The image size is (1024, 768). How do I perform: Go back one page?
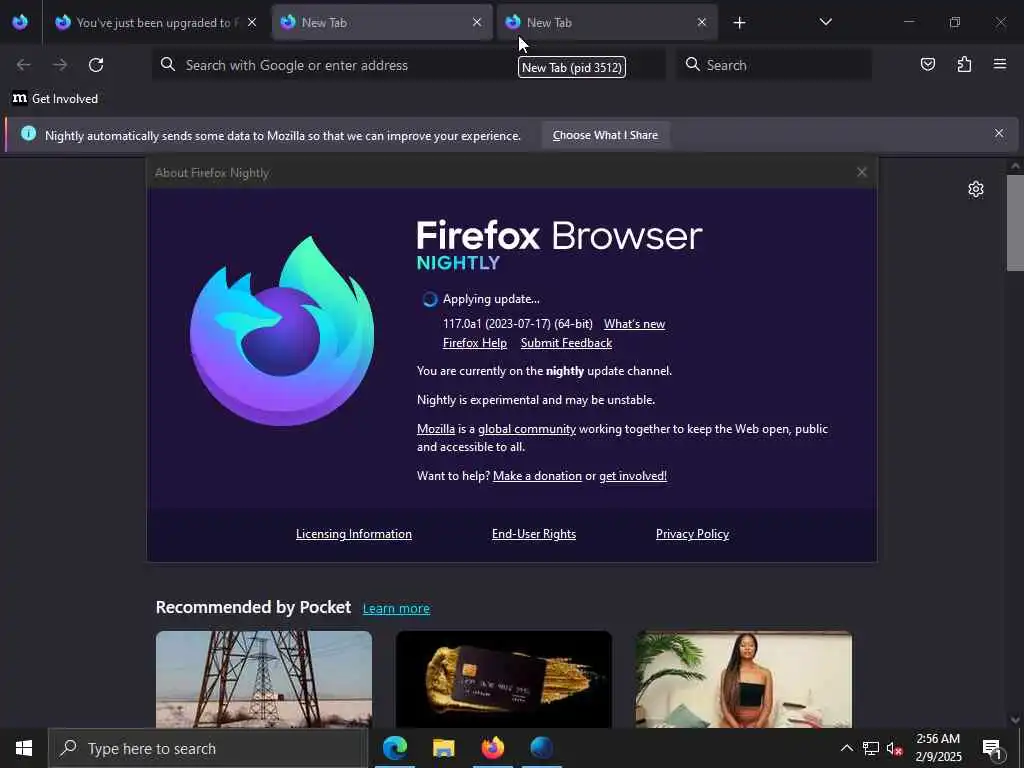coord(24,65)
